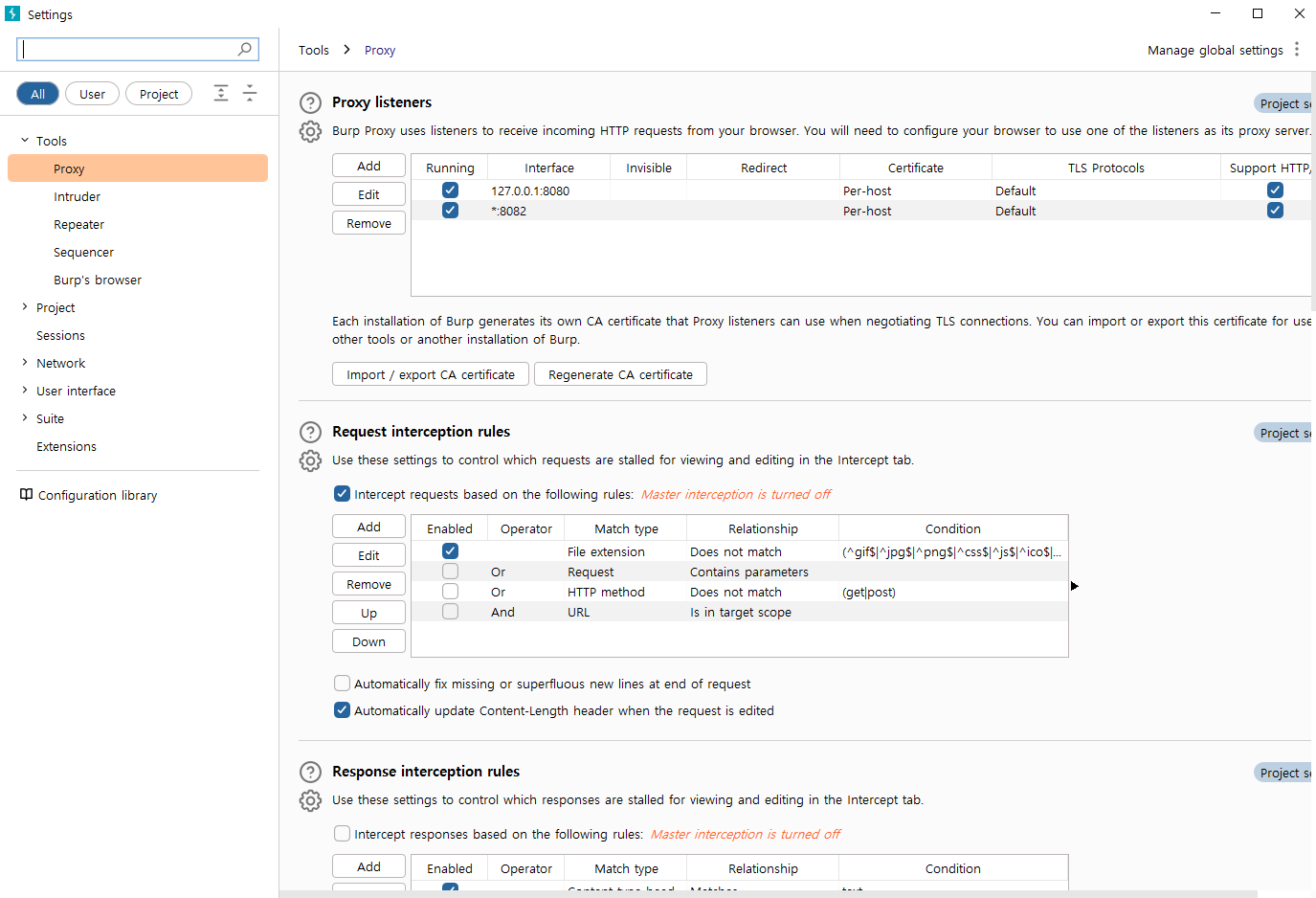Click the collapse all sections icon

point(250,93)
